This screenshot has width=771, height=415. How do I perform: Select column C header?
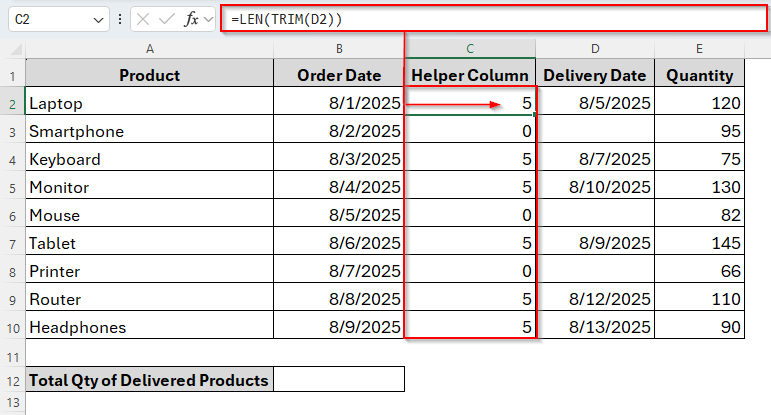click(470, 49)
